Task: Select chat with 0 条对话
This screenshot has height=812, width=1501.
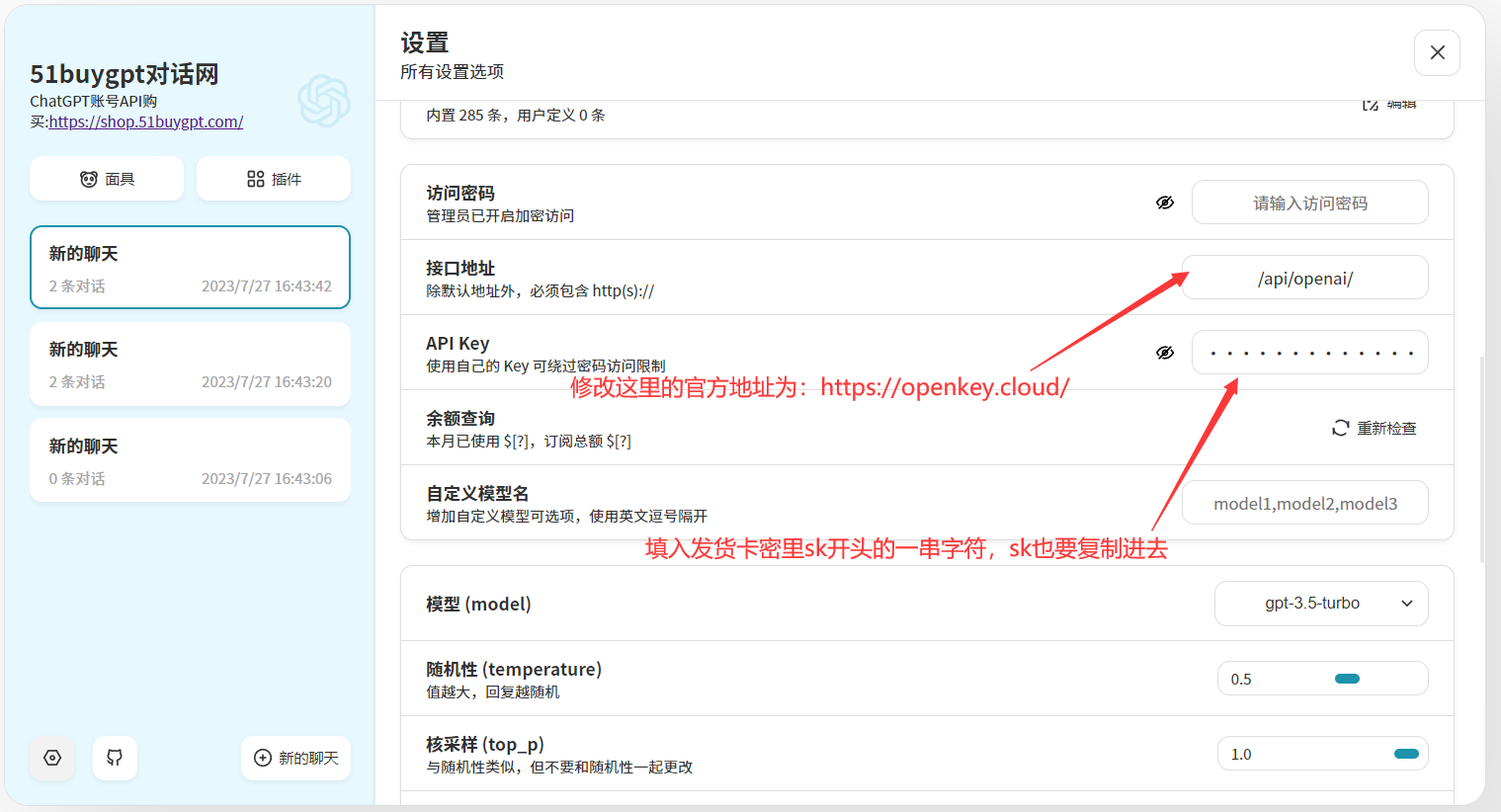Action: tap(190, 460)
